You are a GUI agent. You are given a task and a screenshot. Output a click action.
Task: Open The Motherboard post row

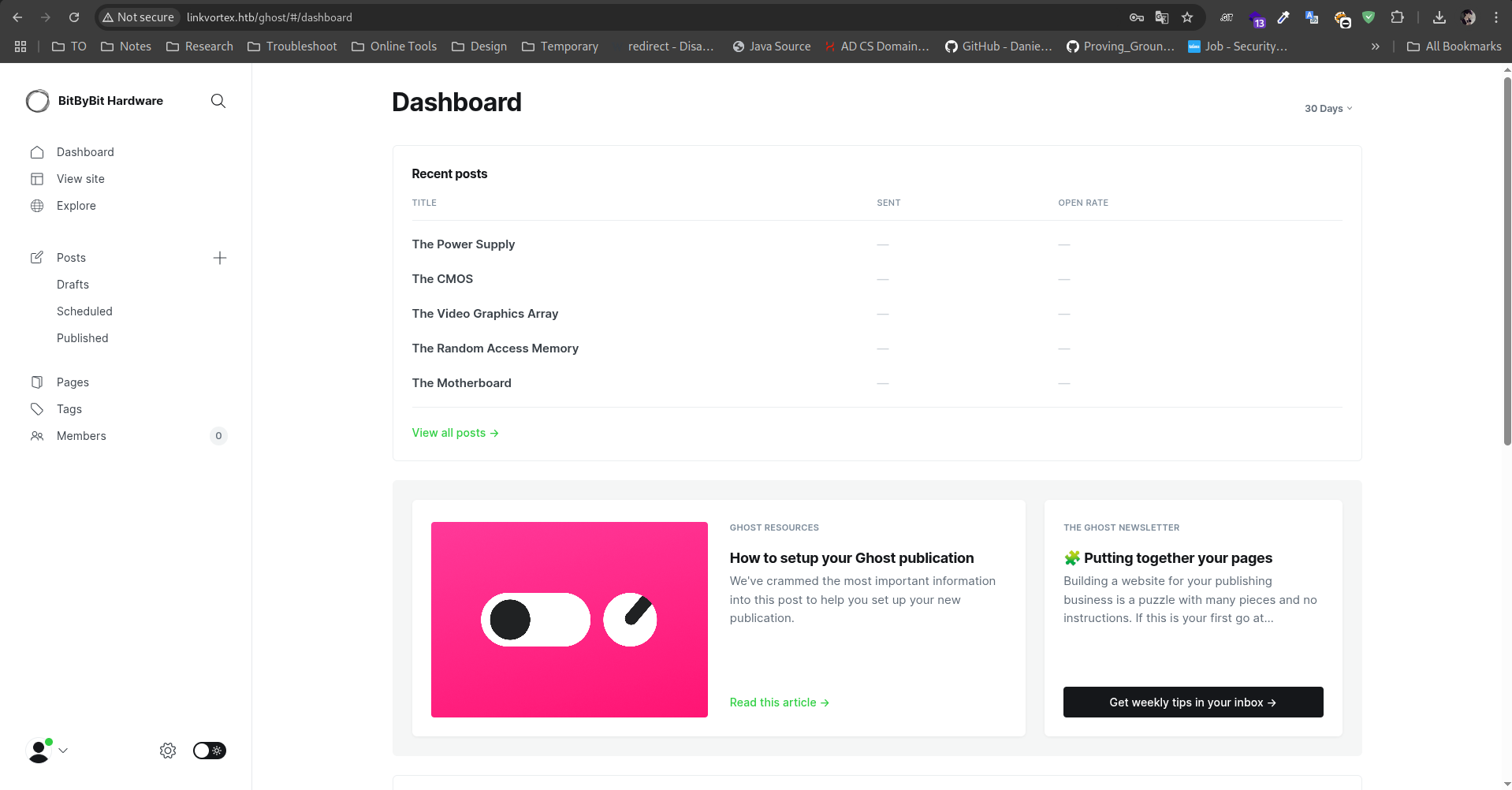click(x=461, y=383)
